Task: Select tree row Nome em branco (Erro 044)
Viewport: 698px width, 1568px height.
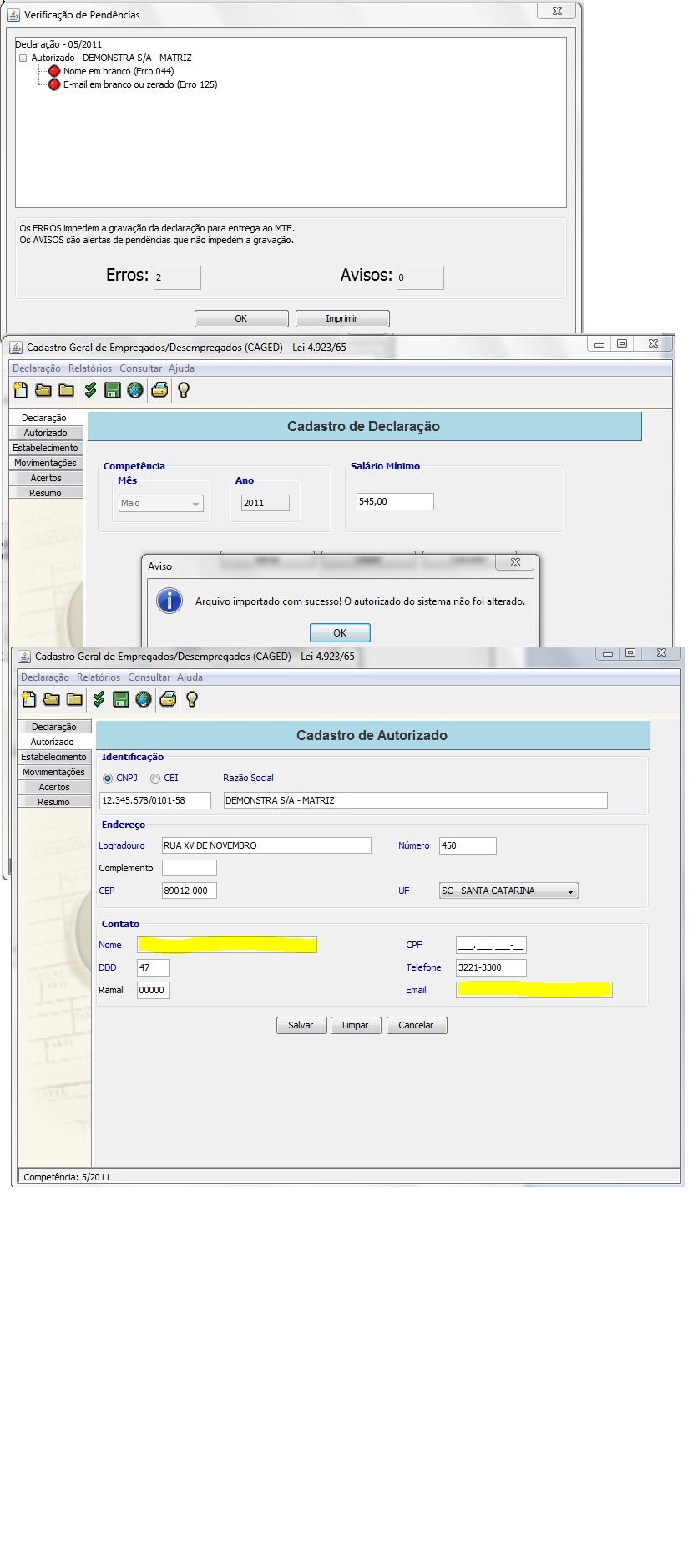Action: [x=119, y=71]
